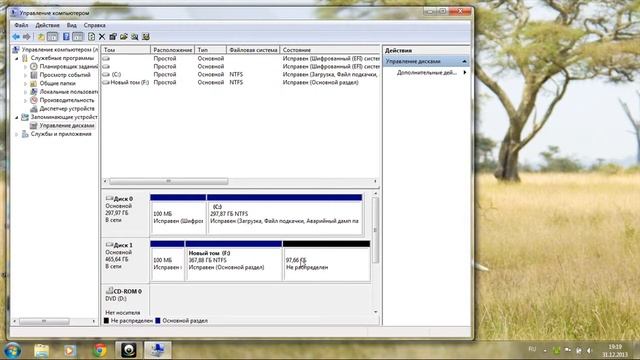Expand the Службы и приложения branch
Screen dimensions: 640x360
click(x=17, y=134)
